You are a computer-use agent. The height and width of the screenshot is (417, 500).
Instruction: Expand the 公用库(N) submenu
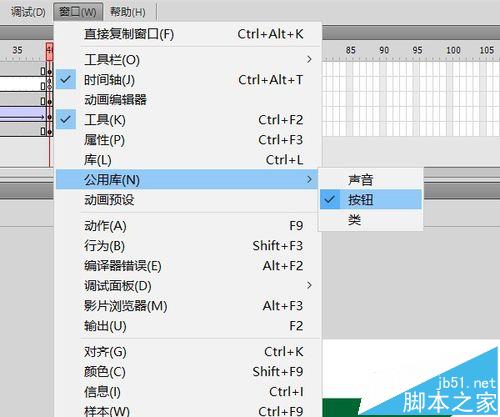(x=187, y=180)
